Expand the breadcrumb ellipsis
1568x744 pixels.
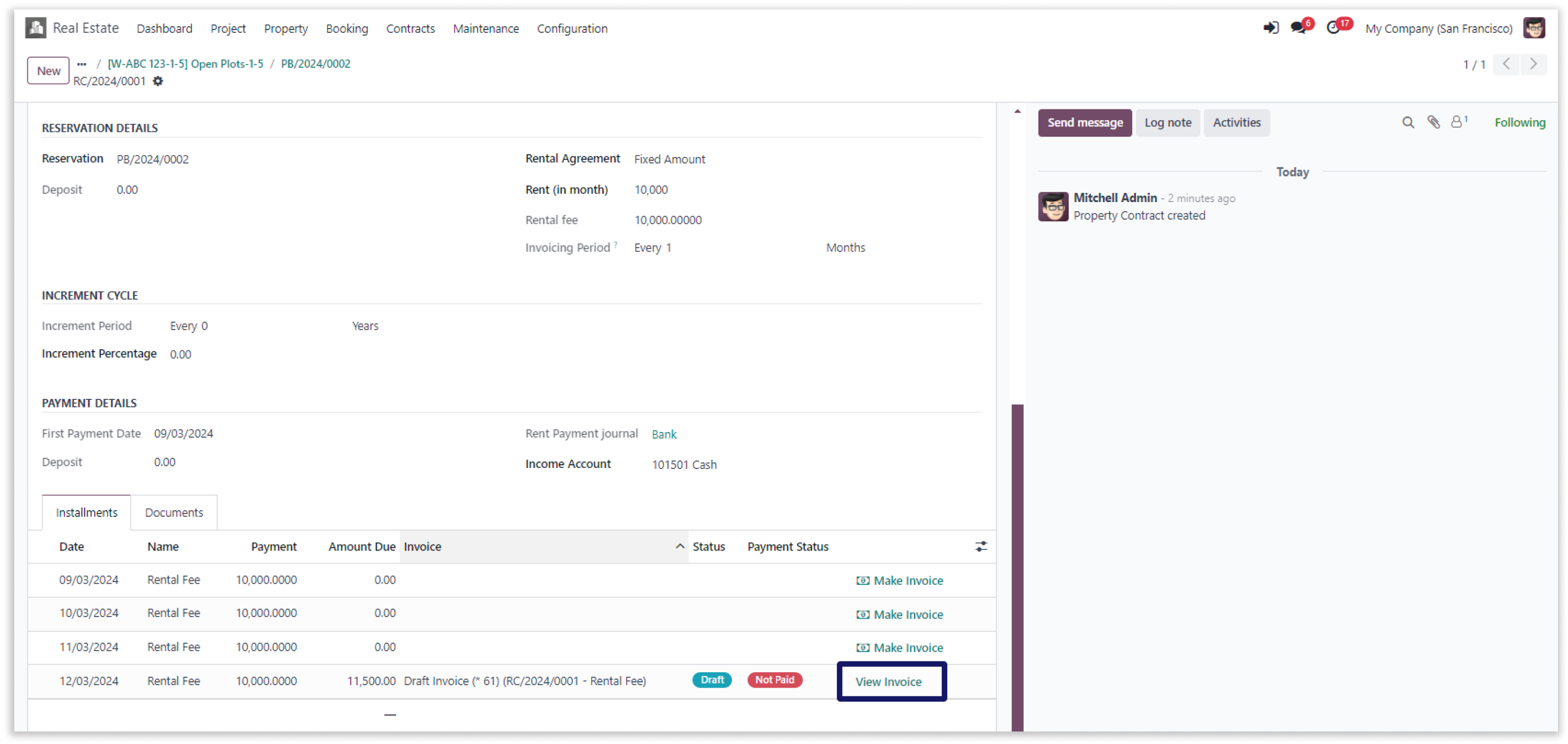(x=81, y=64)
